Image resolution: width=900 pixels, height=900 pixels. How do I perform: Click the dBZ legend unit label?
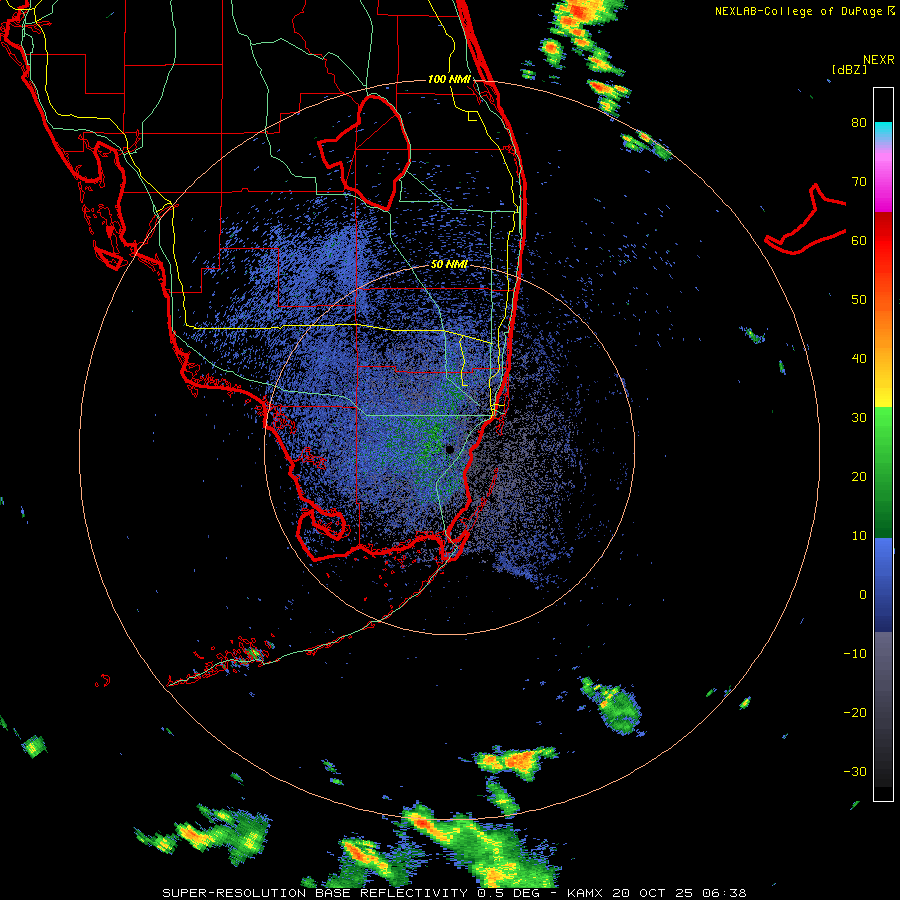849,70
